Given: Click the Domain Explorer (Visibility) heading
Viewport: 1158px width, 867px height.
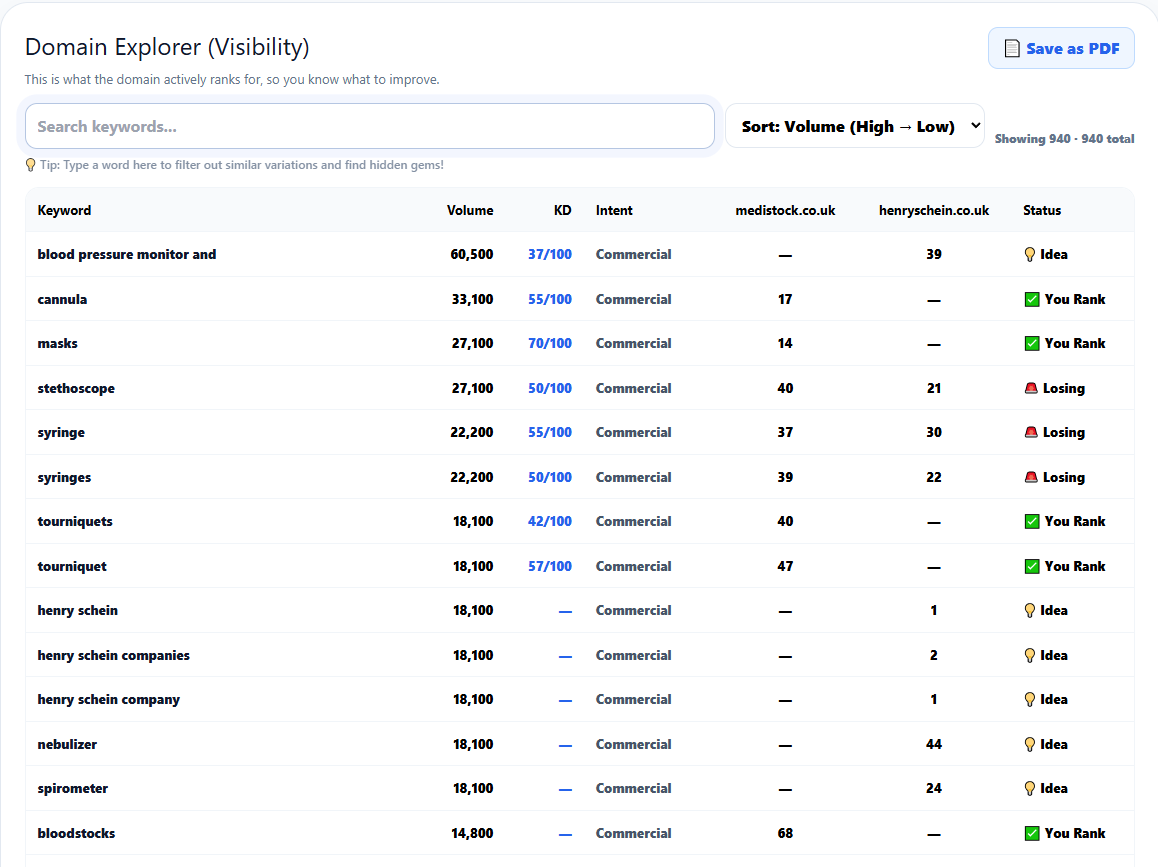Looking at the screenshot, I should point(167,47).
